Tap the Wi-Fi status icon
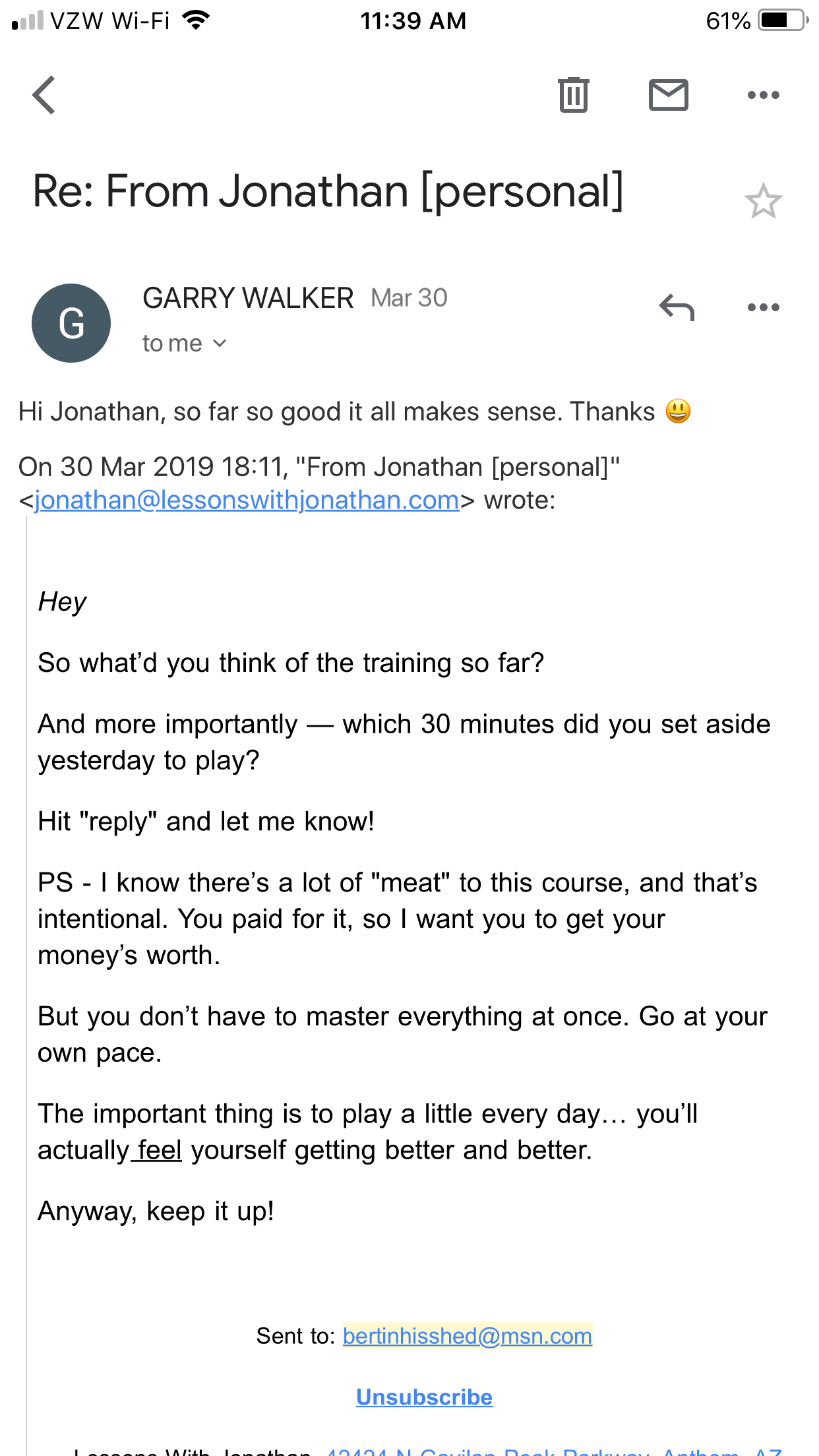This screenshot has height=1456, width=819. coord(196,20)
